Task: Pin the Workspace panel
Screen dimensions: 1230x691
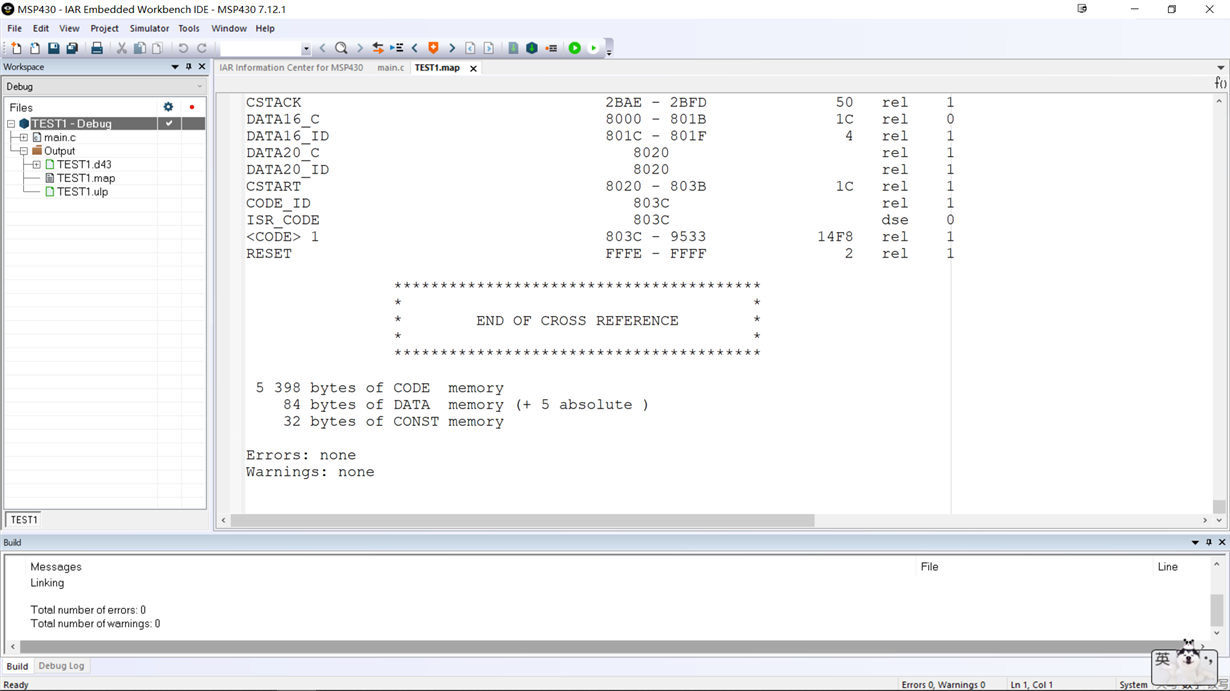Action: point(188,67)
